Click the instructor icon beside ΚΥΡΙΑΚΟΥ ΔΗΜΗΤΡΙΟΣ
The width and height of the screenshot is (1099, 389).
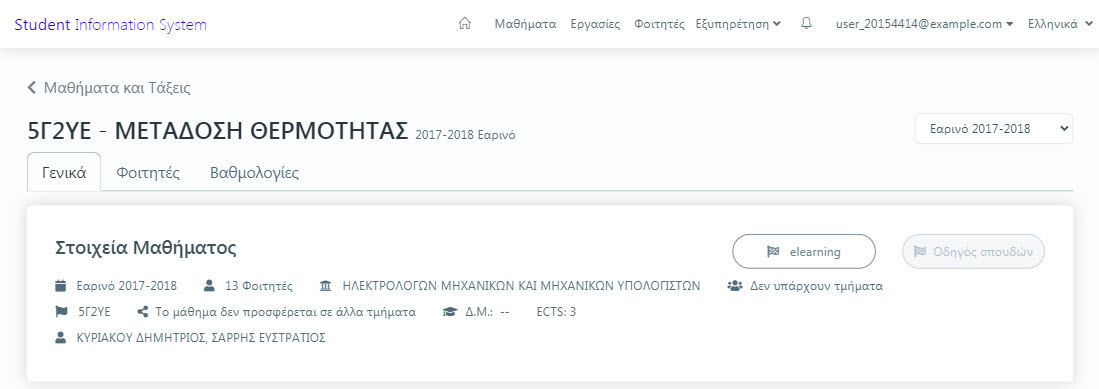click(x=60, y=338)
